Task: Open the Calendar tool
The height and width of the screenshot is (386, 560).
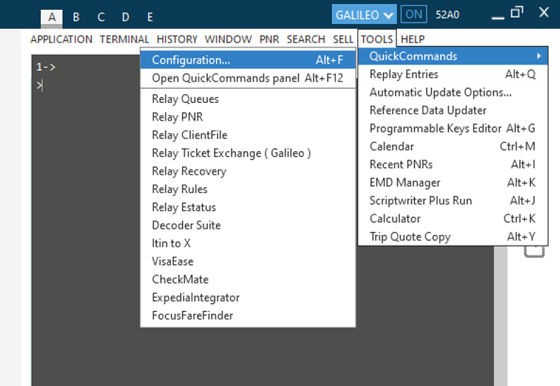Action: (x=452, y=146)
